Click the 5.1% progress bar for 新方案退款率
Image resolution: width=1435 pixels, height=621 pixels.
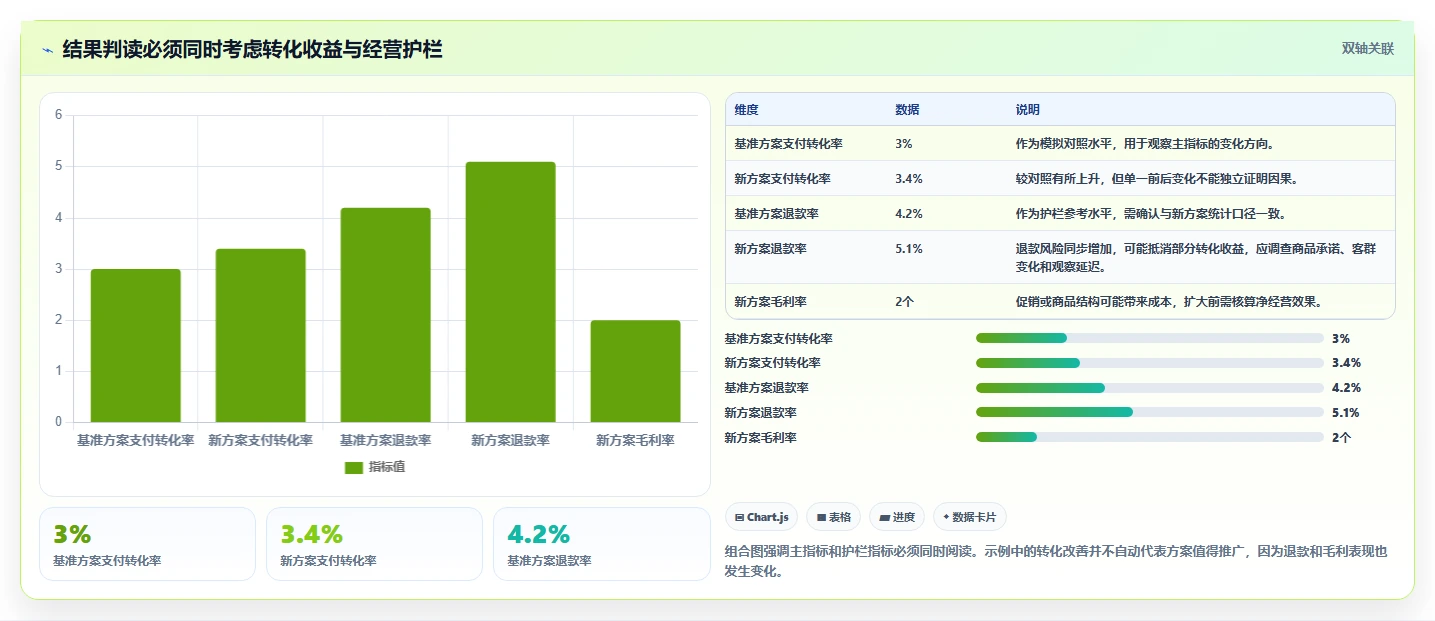(1150, 412)
